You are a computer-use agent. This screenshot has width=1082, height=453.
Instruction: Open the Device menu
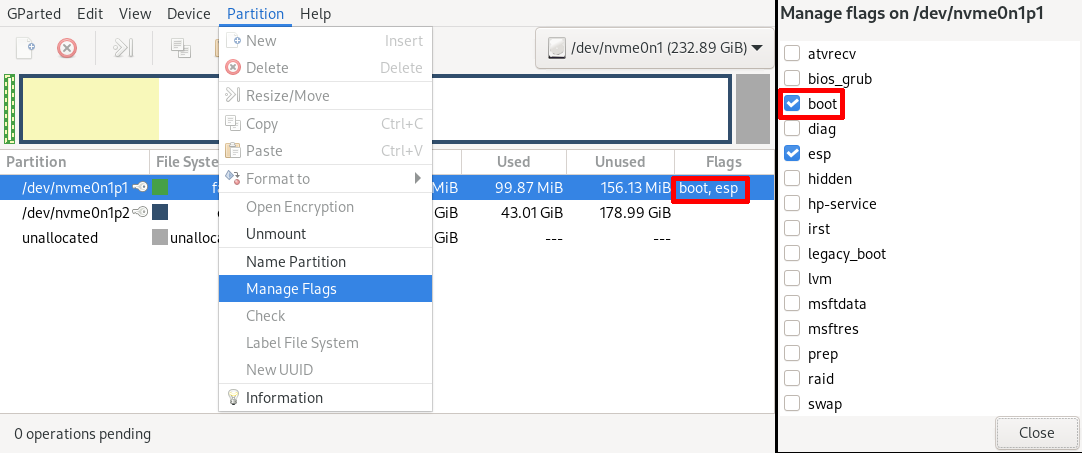pos(188,14)
